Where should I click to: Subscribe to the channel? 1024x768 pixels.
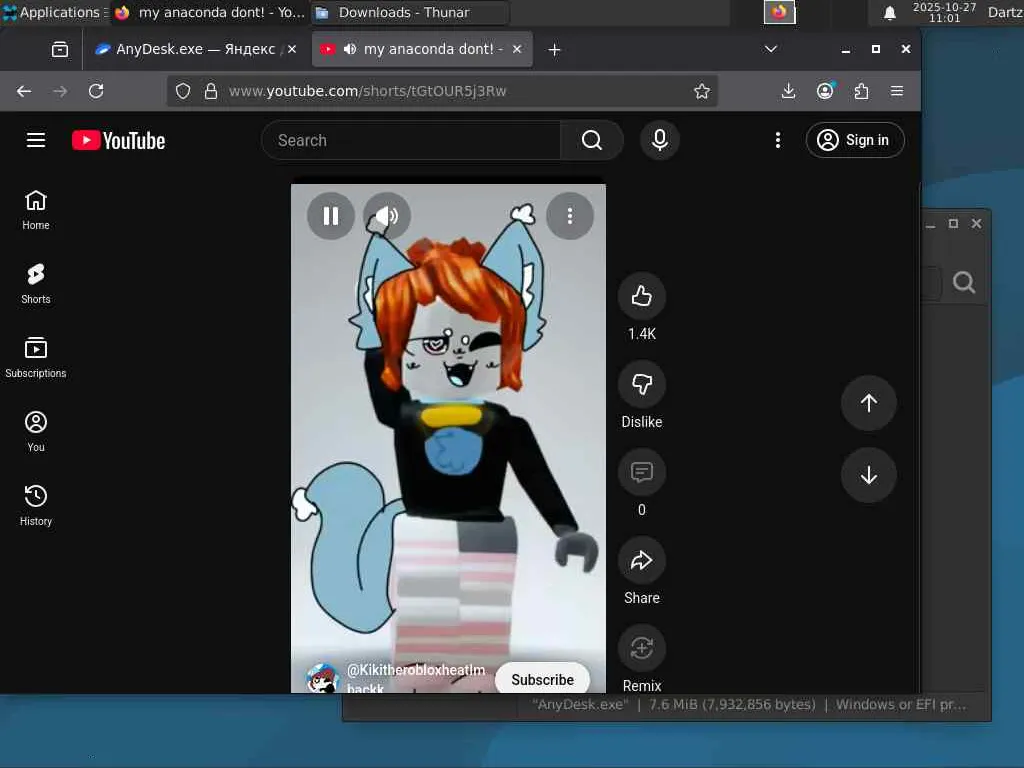(x=542, y=680)
